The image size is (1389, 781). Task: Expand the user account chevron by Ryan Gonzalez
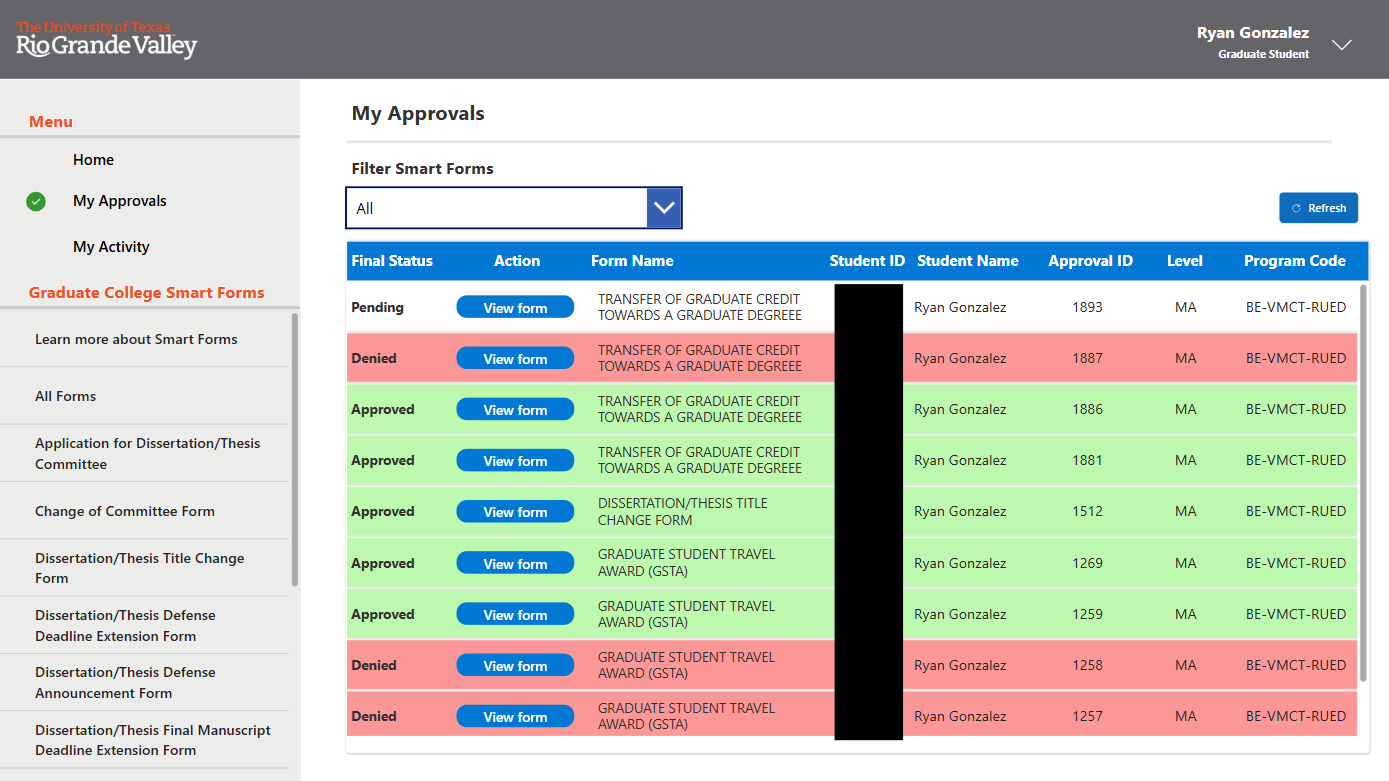coord(1342,45)
